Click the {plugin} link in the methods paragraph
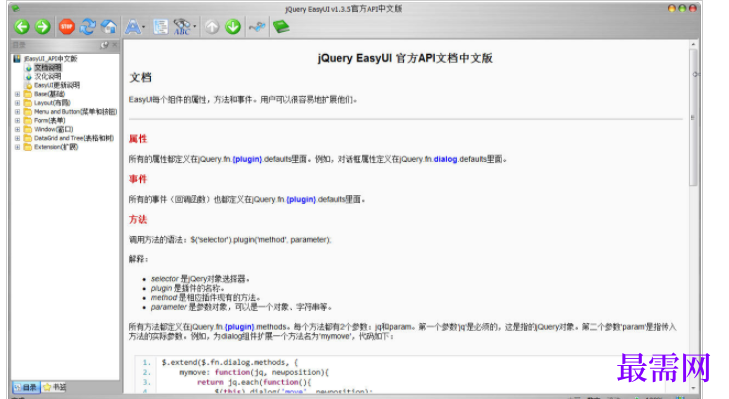Image resolution: width=729 pixels, height=399 pixels. 240,327
